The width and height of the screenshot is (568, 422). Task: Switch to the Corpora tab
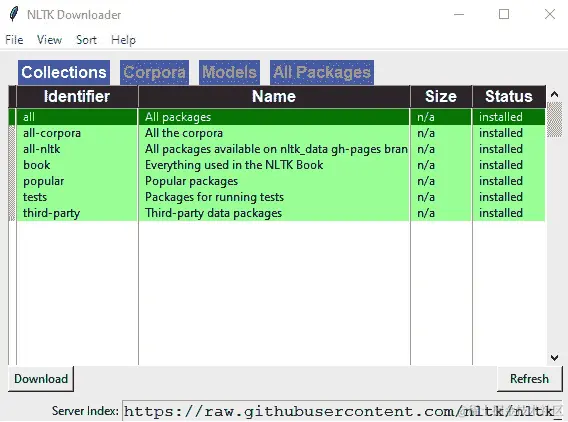click(154, 72)
